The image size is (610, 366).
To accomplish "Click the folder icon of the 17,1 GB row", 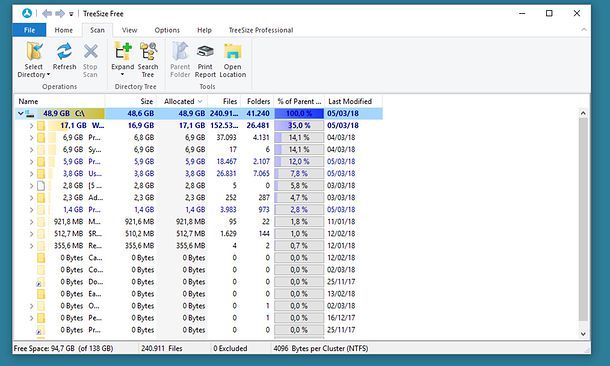I will tap(41, 126).
